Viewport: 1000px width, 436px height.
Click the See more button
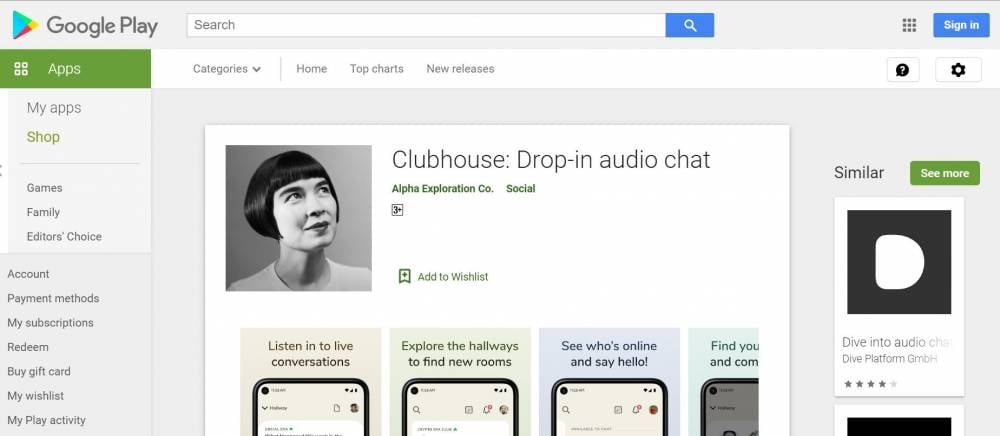point(945,173)
